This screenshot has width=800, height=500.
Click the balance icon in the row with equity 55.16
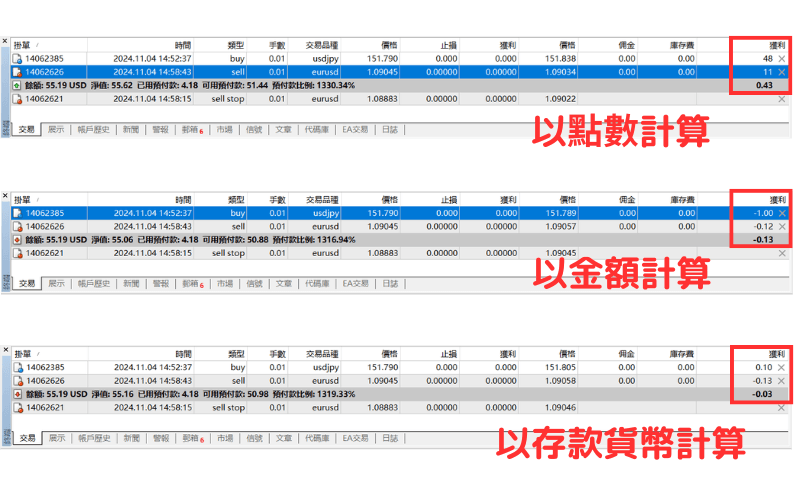(x=18, y=394)
